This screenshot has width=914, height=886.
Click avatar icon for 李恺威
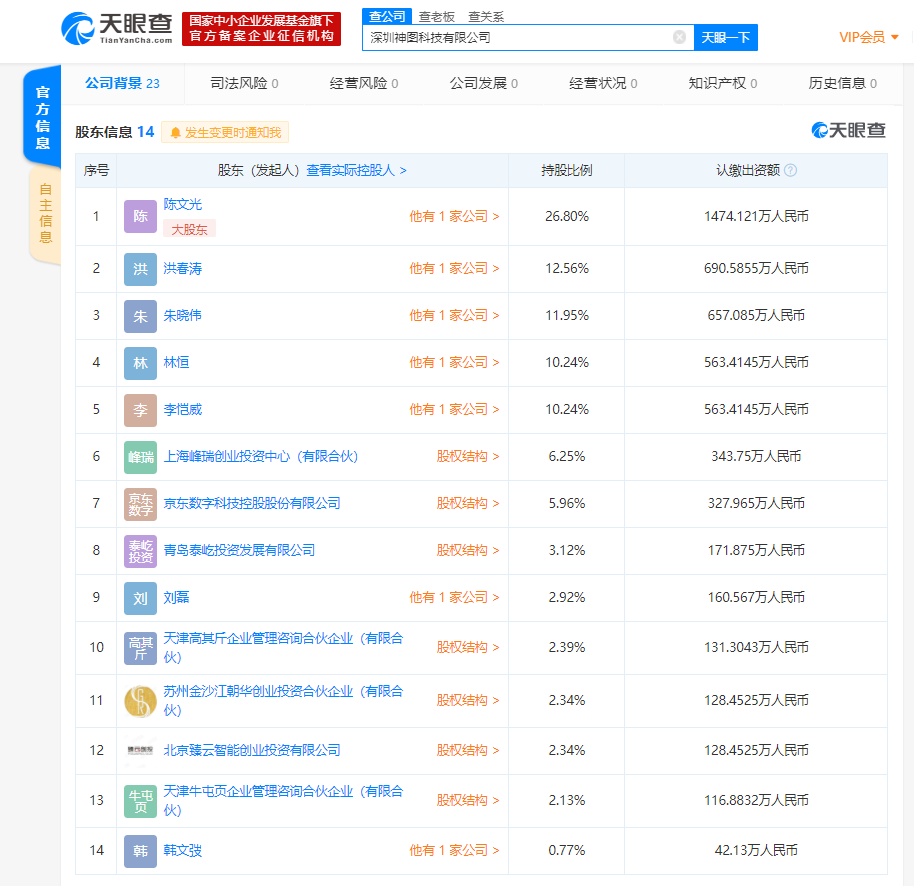click(x=140, y=410)
